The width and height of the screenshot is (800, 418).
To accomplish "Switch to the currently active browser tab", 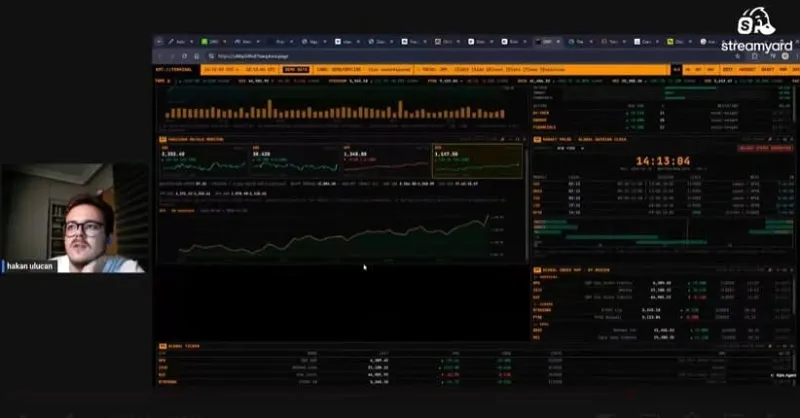I will tap(547, 41).
